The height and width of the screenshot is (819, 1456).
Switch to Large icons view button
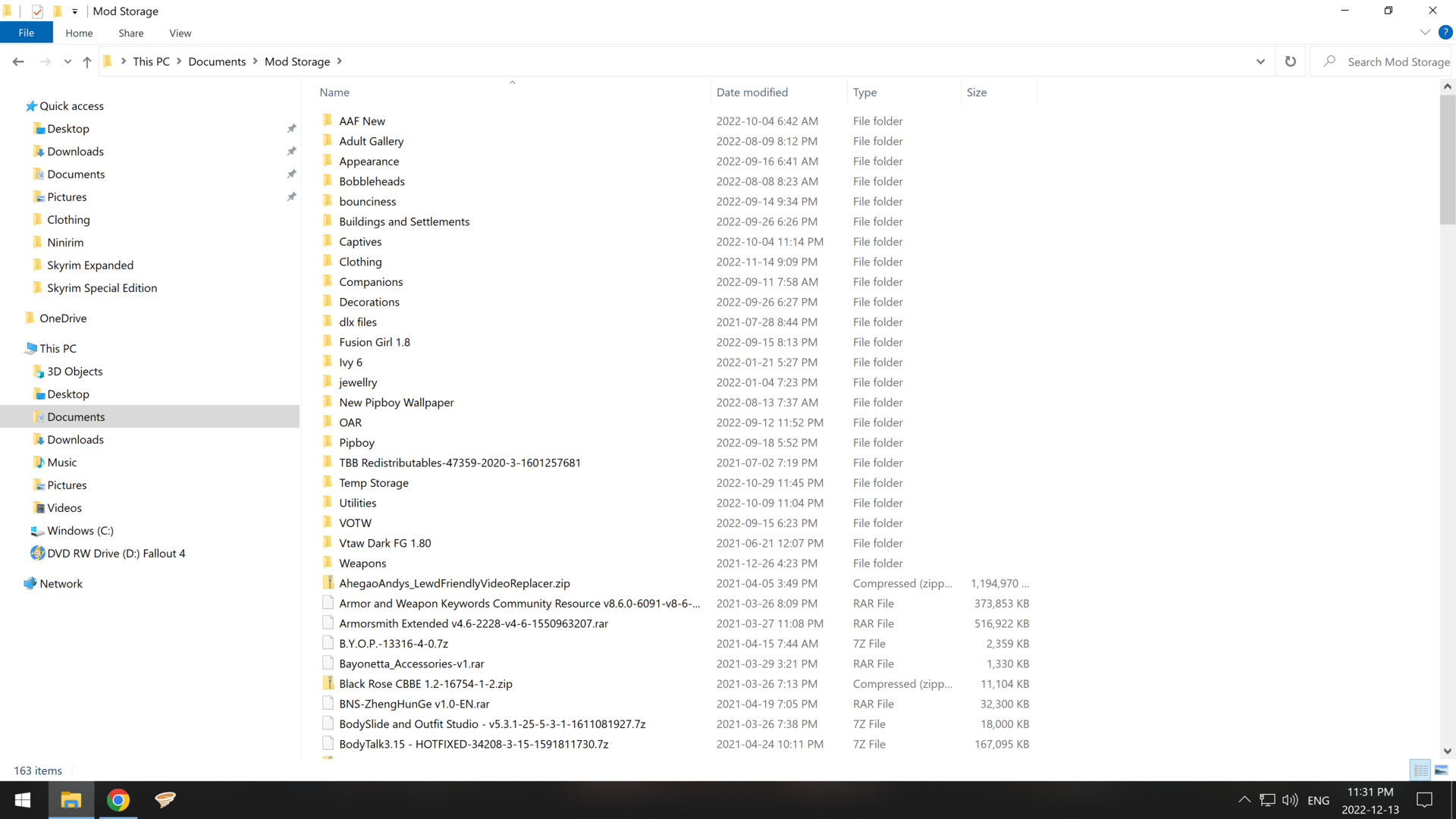[x=1442, y=770]
